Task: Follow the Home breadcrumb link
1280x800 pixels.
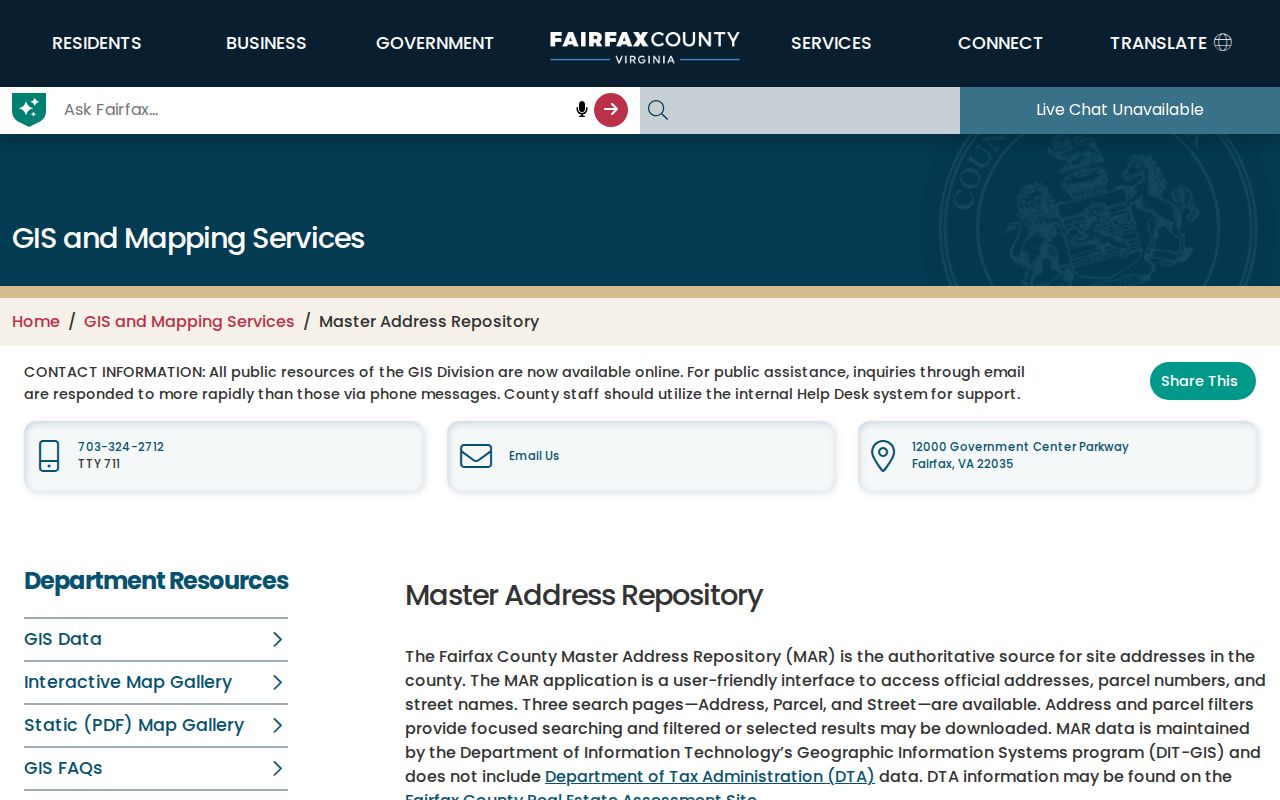Action: point(36,321)
